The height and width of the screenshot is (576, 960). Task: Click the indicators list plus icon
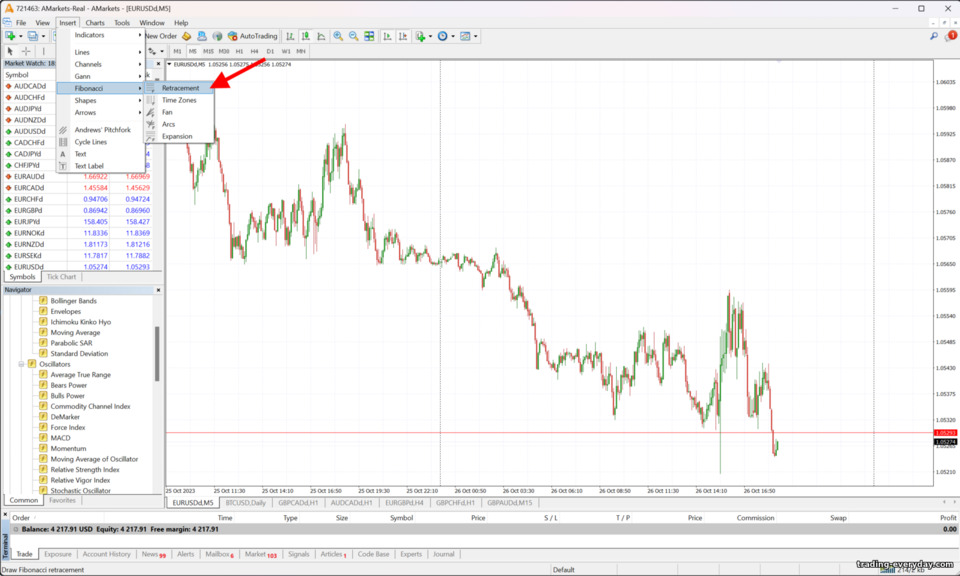pyautogui.click(x=420, y=36)
